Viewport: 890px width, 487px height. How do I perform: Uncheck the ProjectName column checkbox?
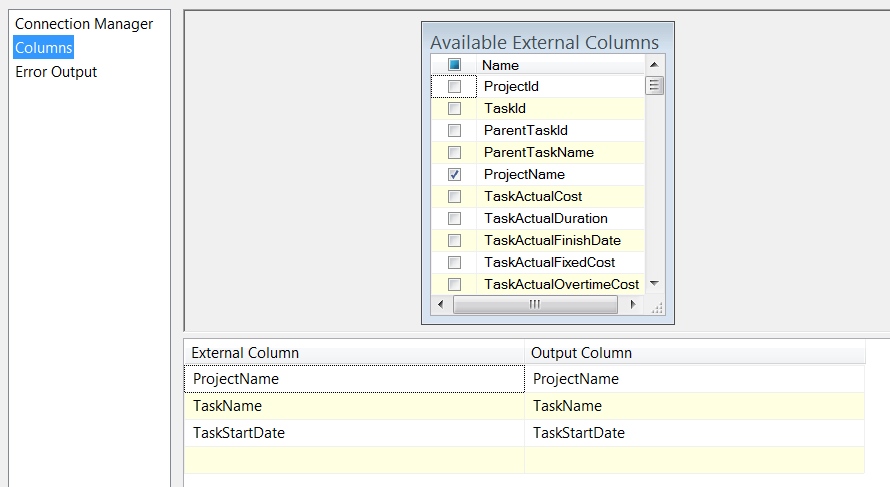454,175
